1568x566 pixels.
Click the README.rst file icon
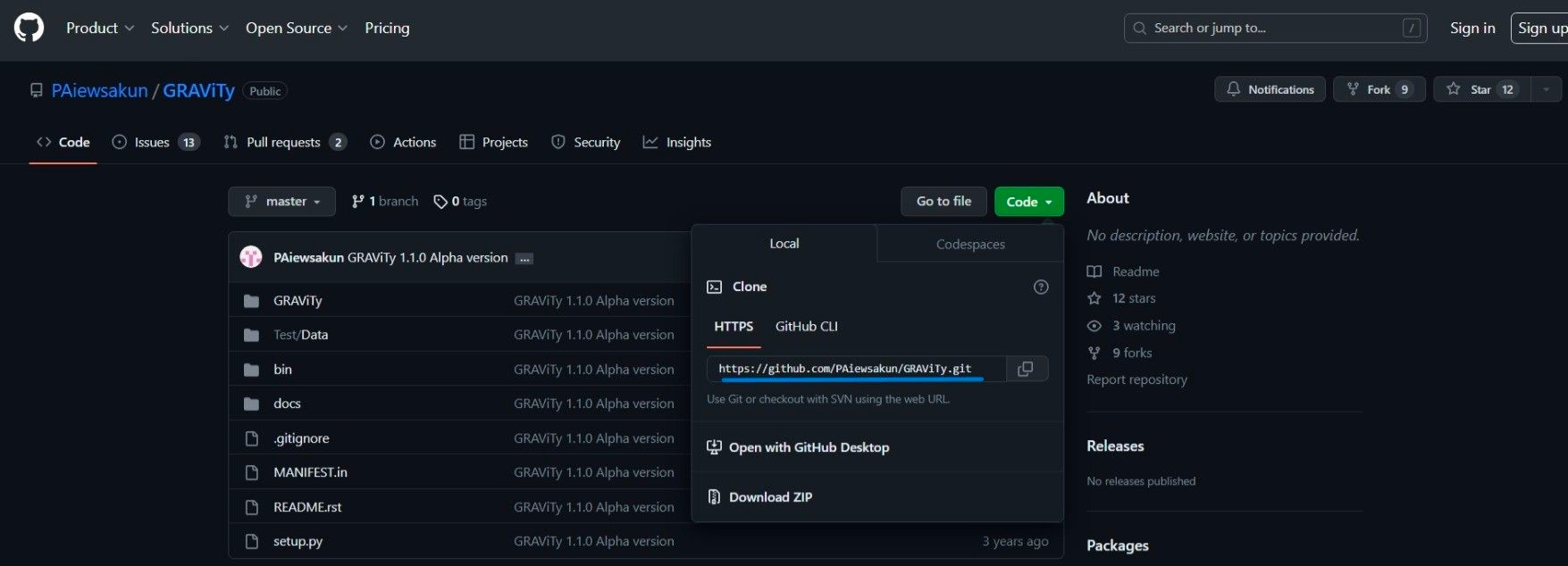click(251, 507)
